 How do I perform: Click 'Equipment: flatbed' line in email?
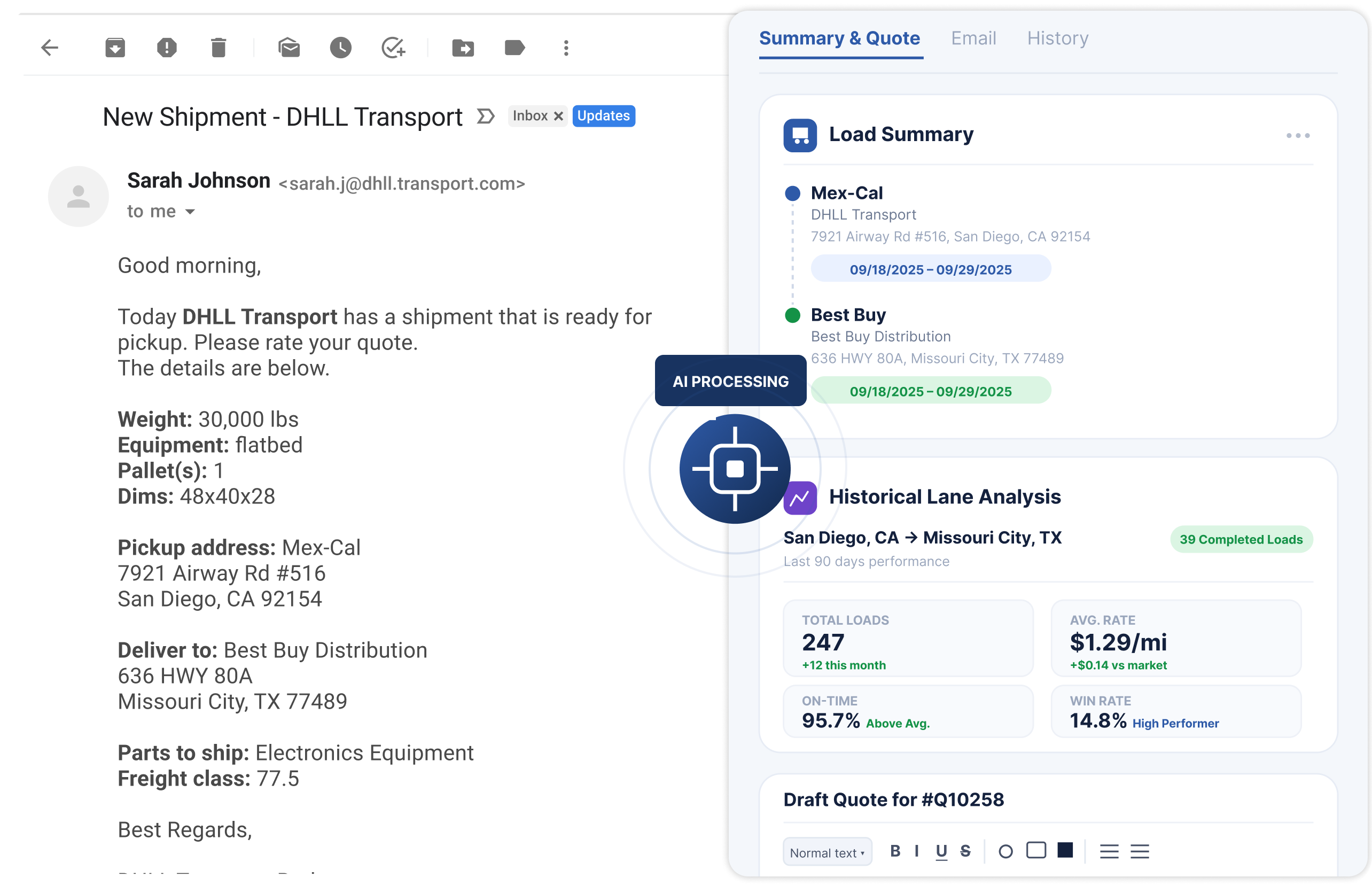[210, 445]
